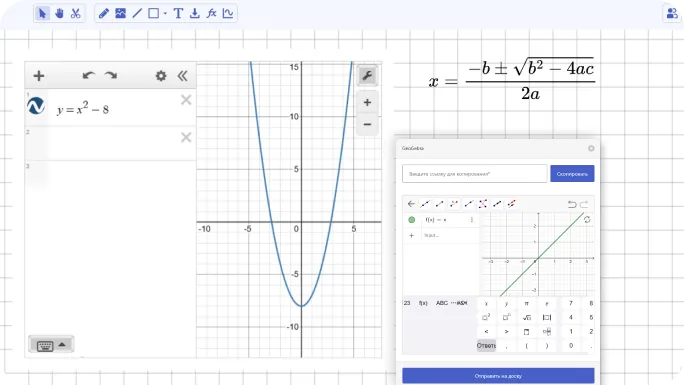This screenshot has width=684, height=385.
Task: Toggle visibility of y=x²−8 graph
Action: 36,106
